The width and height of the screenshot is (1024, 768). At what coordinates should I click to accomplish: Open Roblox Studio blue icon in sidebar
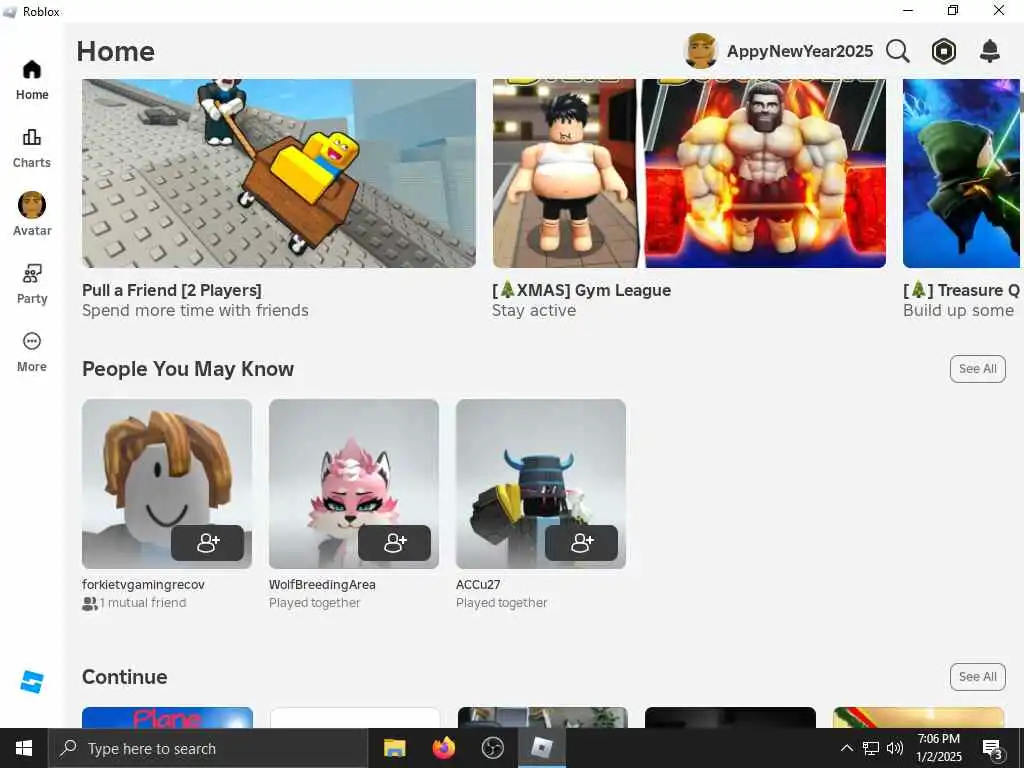(31, 681)
